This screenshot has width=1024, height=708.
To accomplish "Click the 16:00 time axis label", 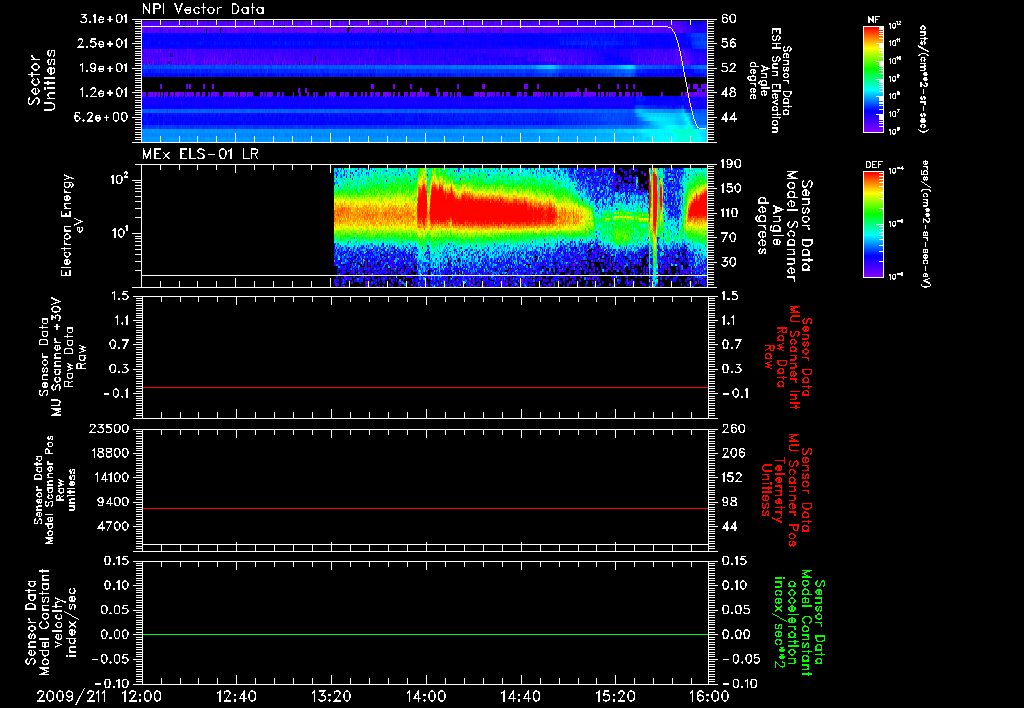I will (709, 696).
